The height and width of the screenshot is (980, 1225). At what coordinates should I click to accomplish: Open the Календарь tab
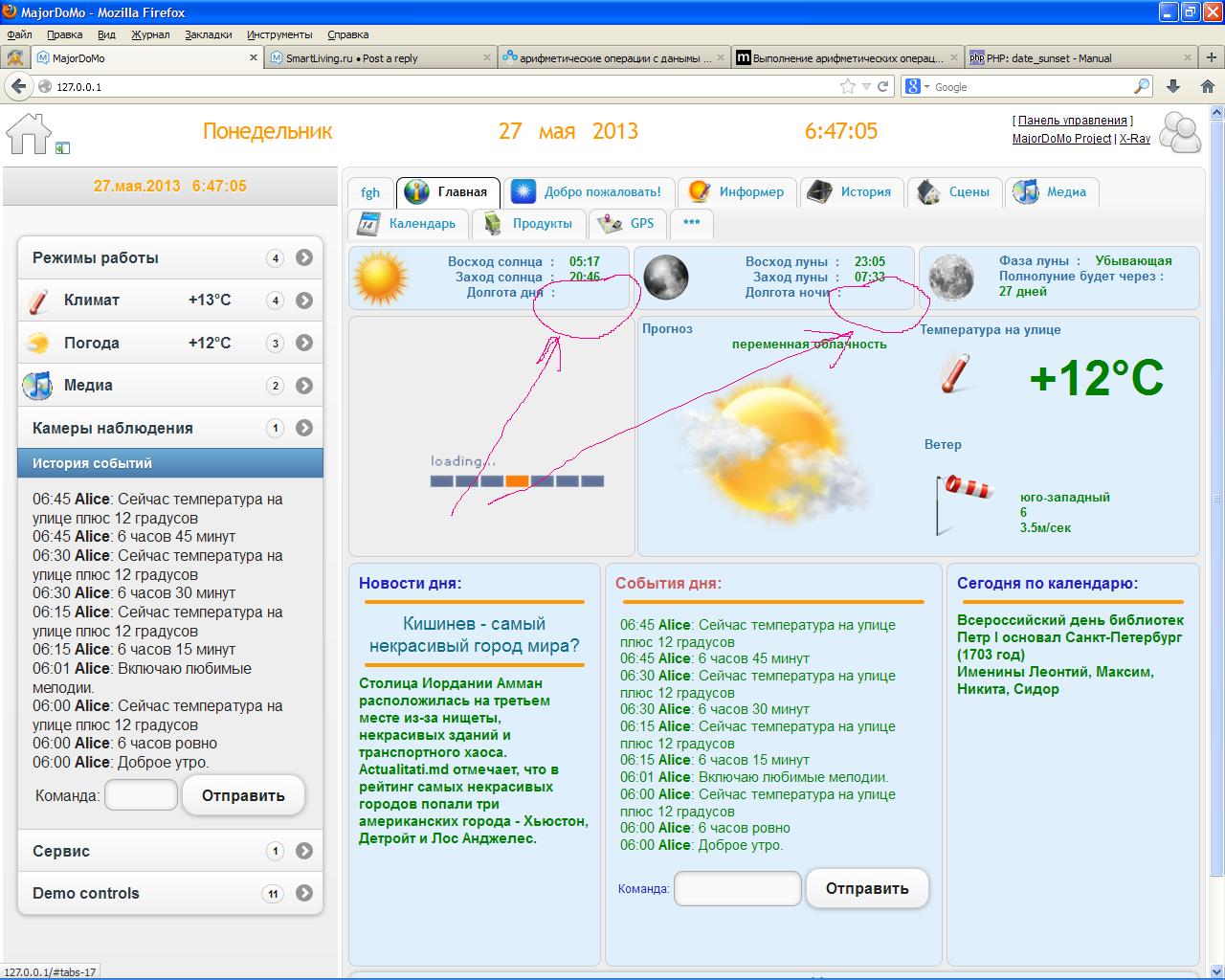409,223
